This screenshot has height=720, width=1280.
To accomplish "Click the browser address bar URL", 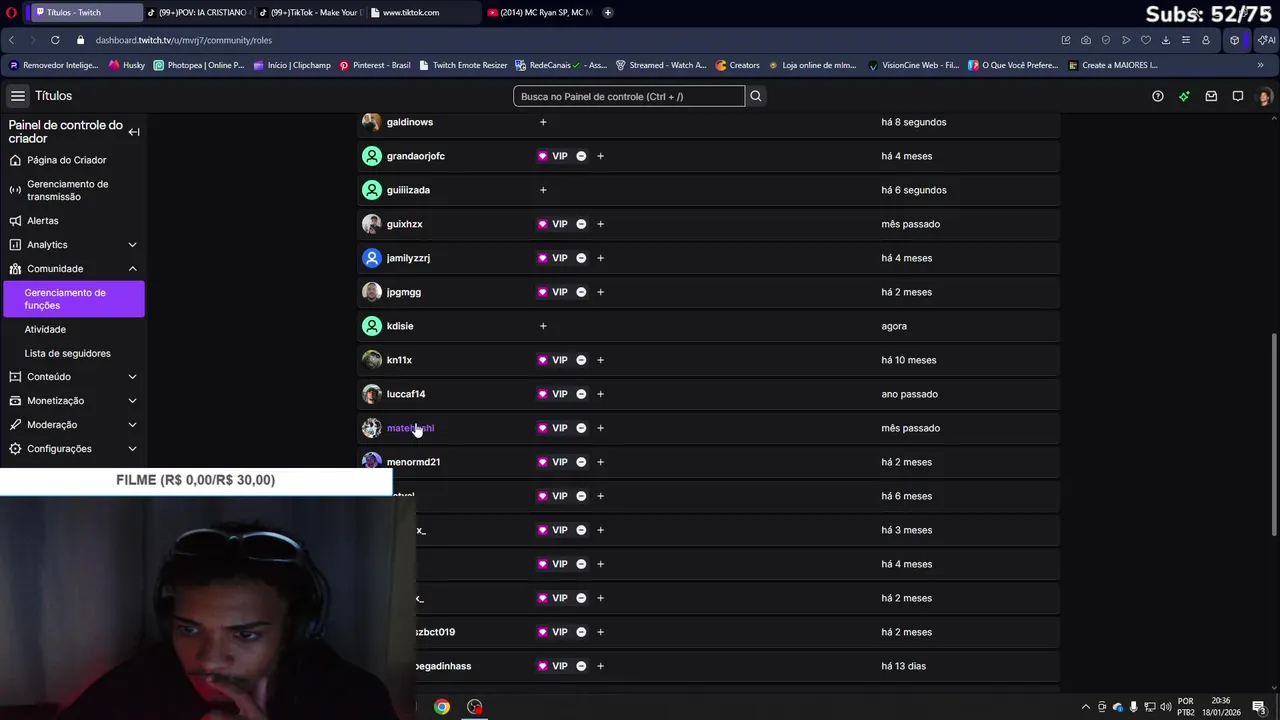I will tap(184, 40).
